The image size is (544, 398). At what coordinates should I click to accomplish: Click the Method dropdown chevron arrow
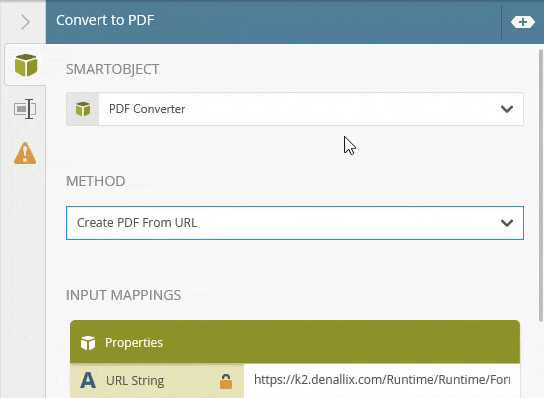click(507, 223)
